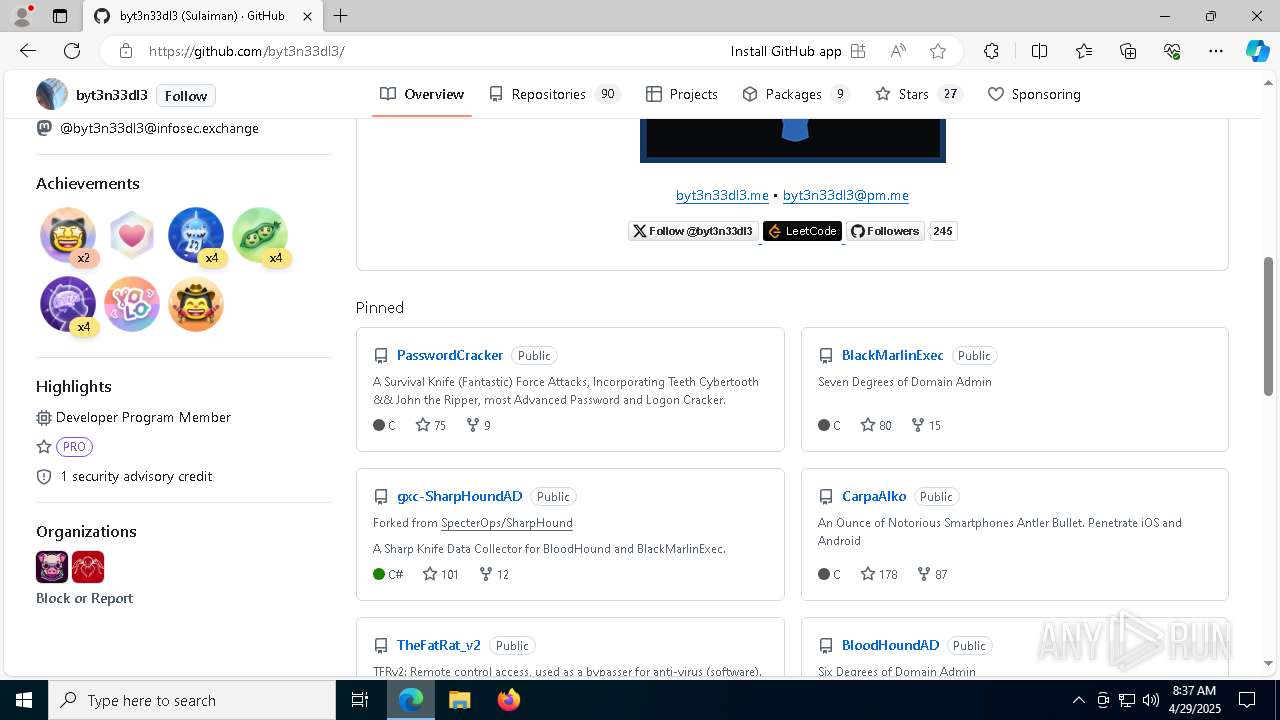Image resolution: width=1280 pixels, height=720 pixels.
Task: View CarpaAlko 87 forks
Action: [932, 574]
